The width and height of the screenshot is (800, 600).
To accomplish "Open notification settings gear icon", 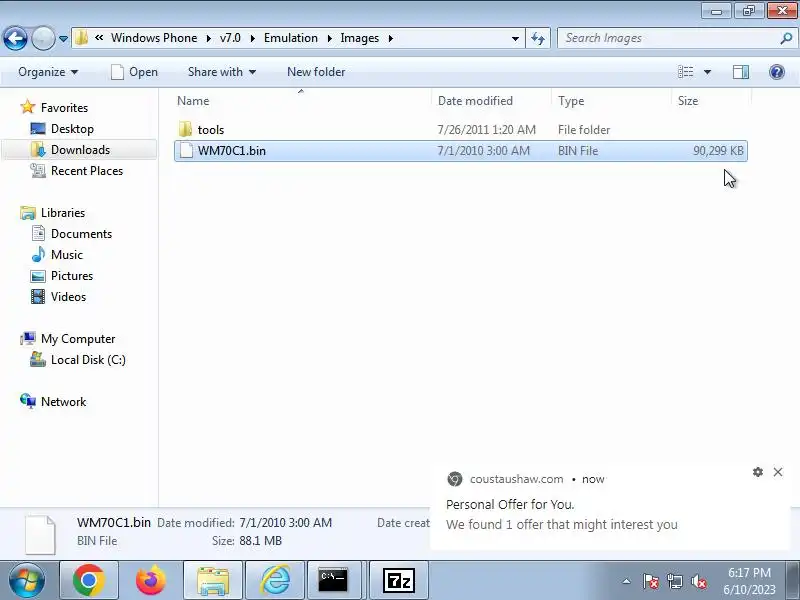I will tap(758, 472).
